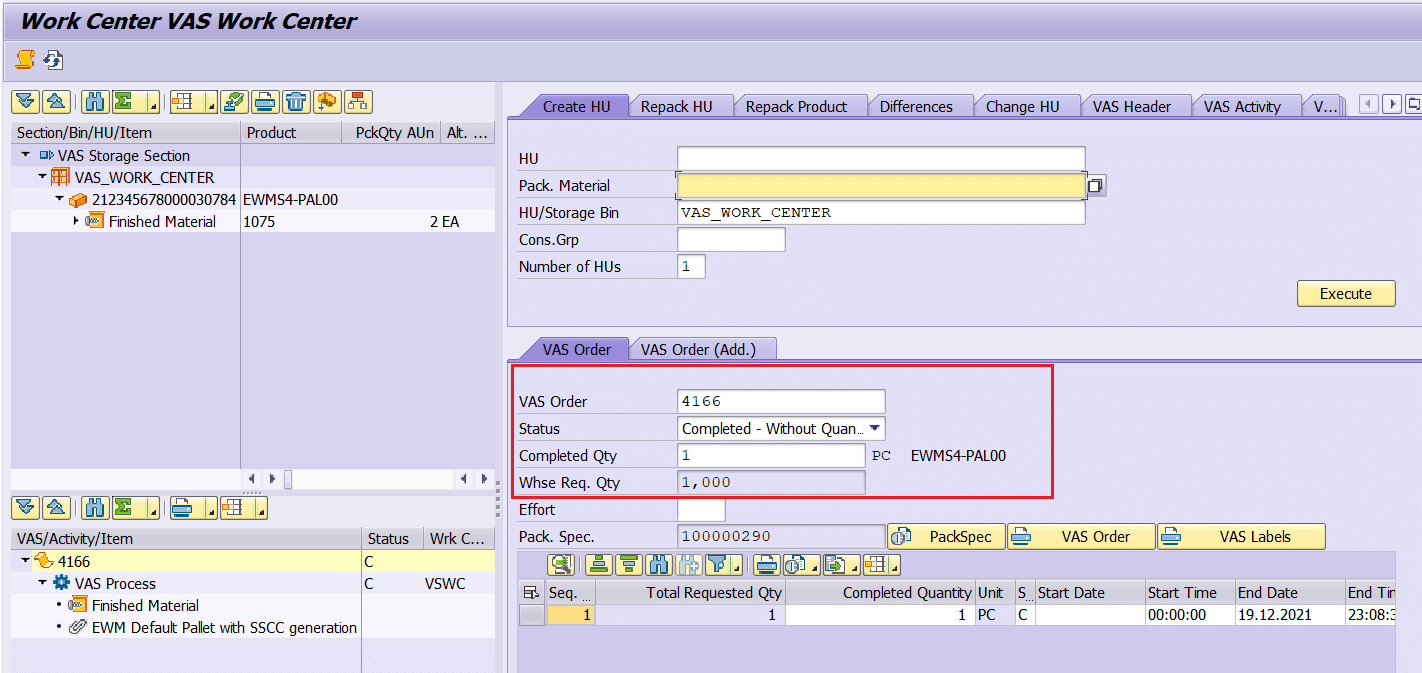Click the VAS Labels print button
This screenshot has height=673, width=1422.
pyautogui.click(x=1241, y=536)
